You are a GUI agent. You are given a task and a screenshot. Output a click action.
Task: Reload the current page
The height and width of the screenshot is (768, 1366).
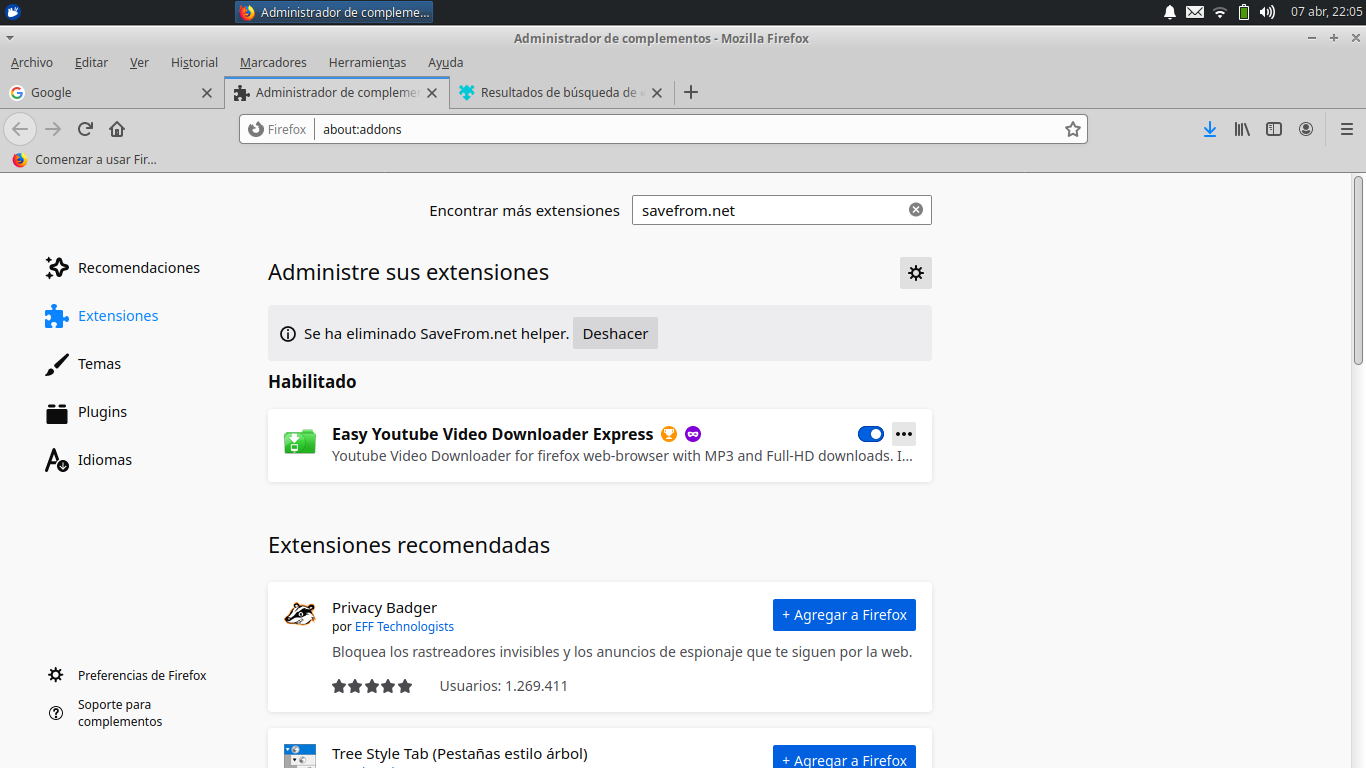click(x=85, y=129)
